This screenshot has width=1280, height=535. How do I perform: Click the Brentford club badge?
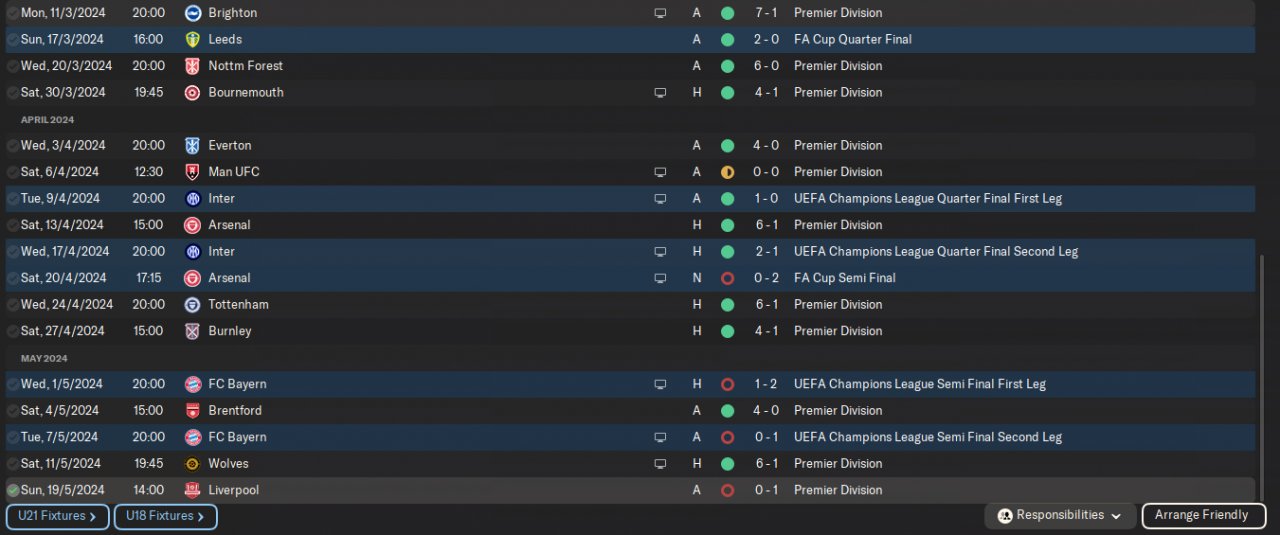(x=193, y=411)
